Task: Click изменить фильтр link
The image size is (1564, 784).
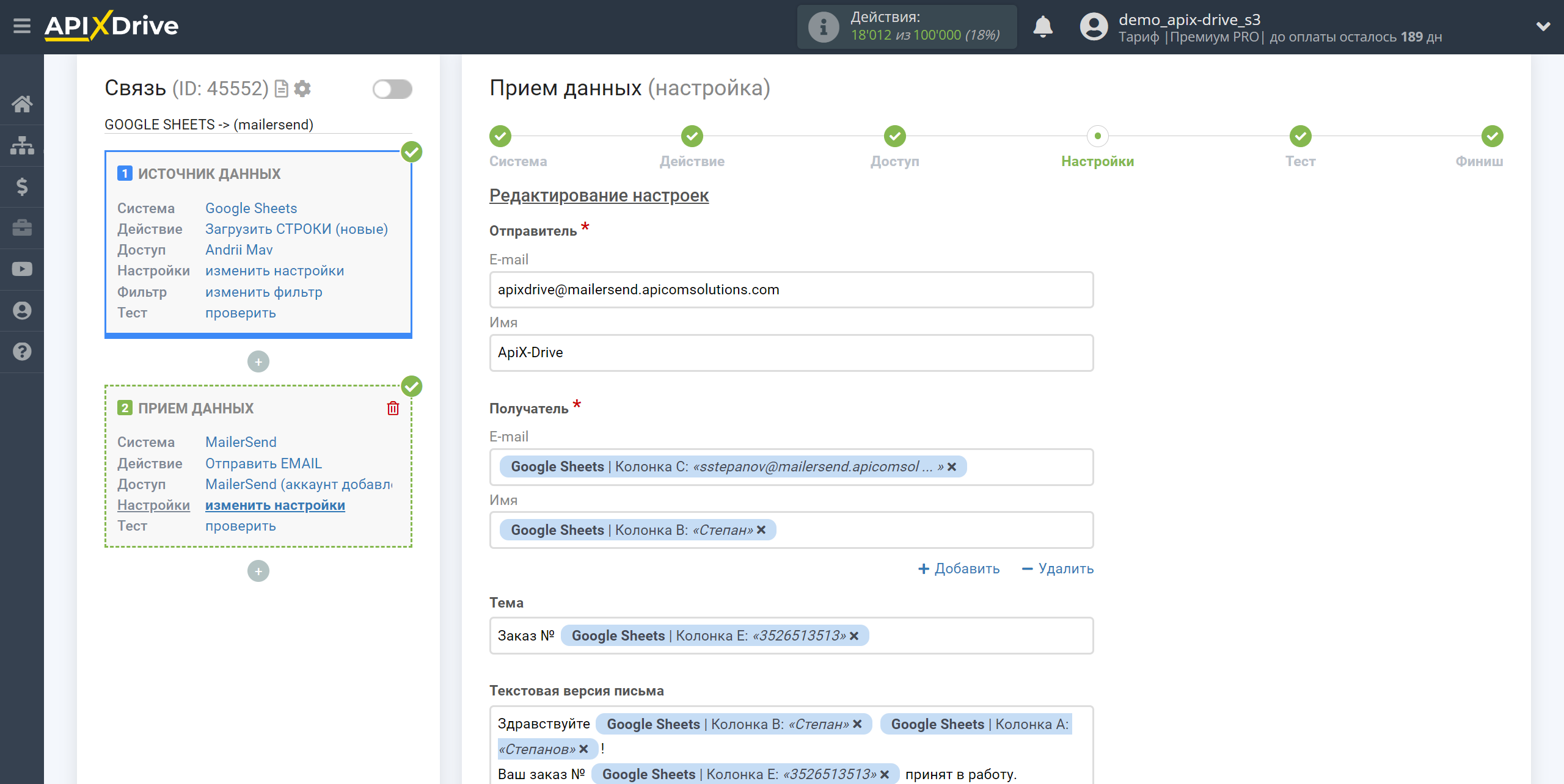Action: click(264, 292)
